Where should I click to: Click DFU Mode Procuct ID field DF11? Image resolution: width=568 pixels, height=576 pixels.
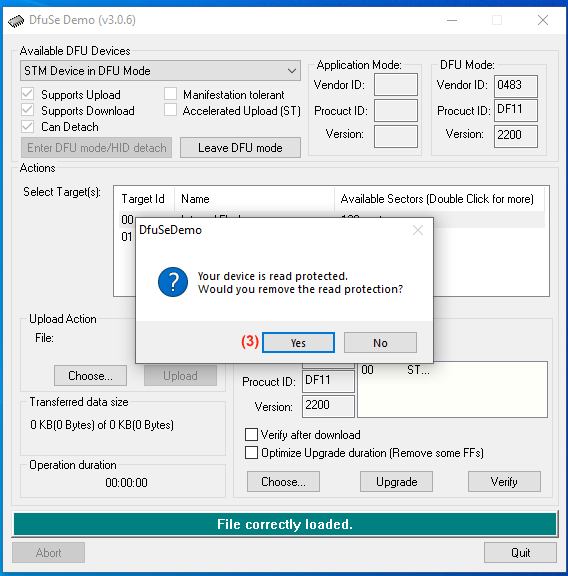[x=516, y=110]
